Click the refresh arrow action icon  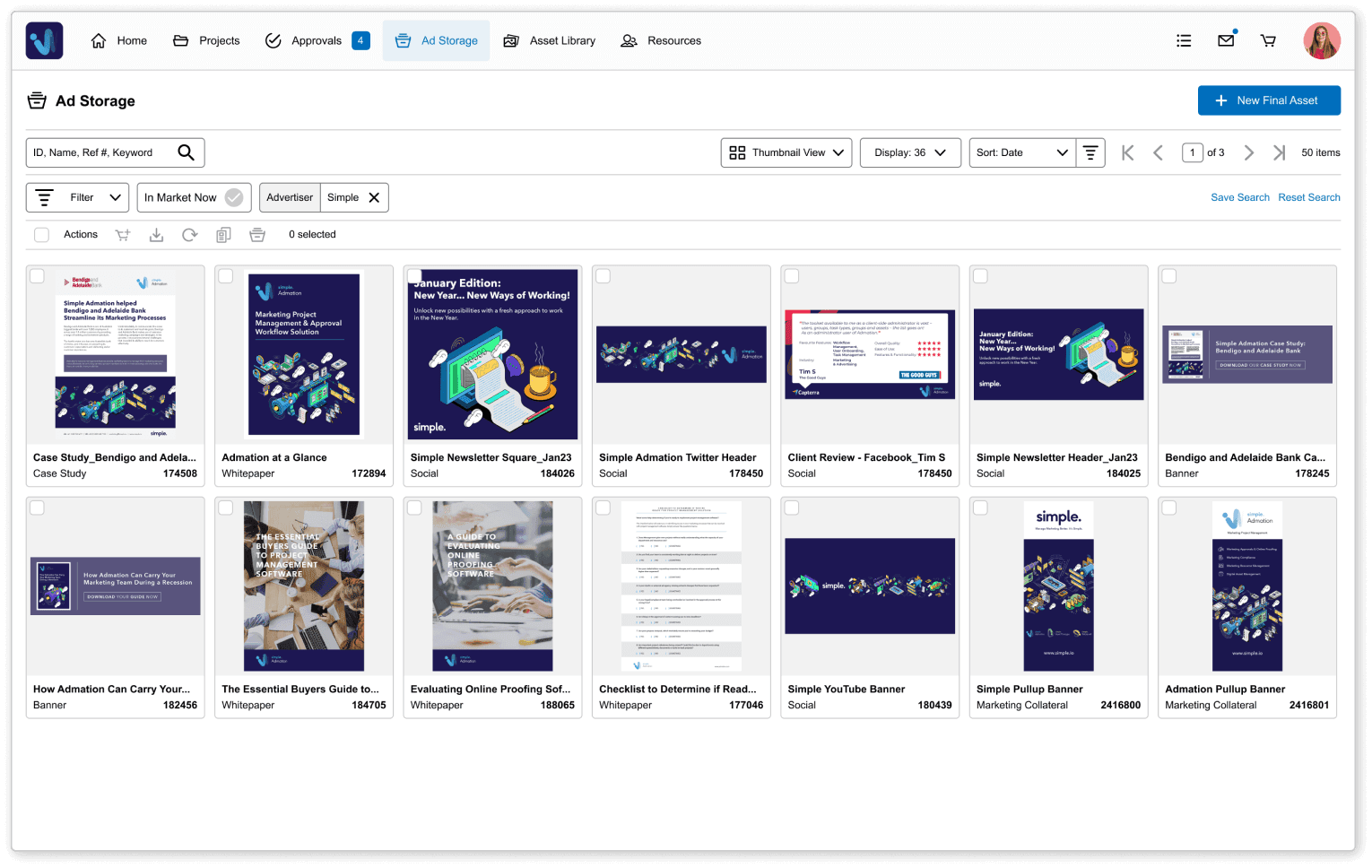pos(189,235)
